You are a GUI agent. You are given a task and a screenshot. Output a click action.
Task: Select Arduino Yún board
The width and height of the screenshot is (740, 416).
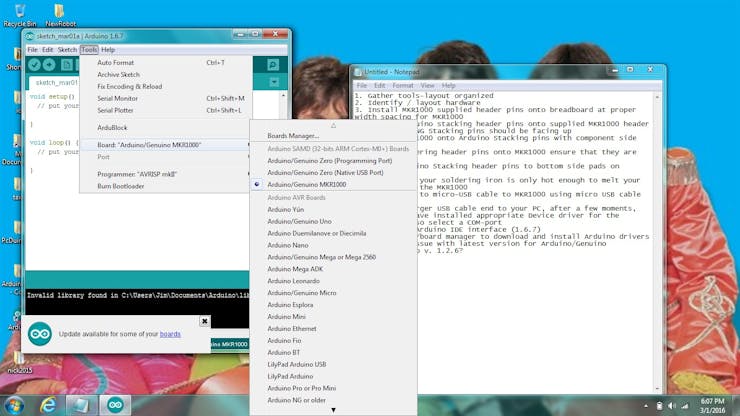click(x=333, y=209)
